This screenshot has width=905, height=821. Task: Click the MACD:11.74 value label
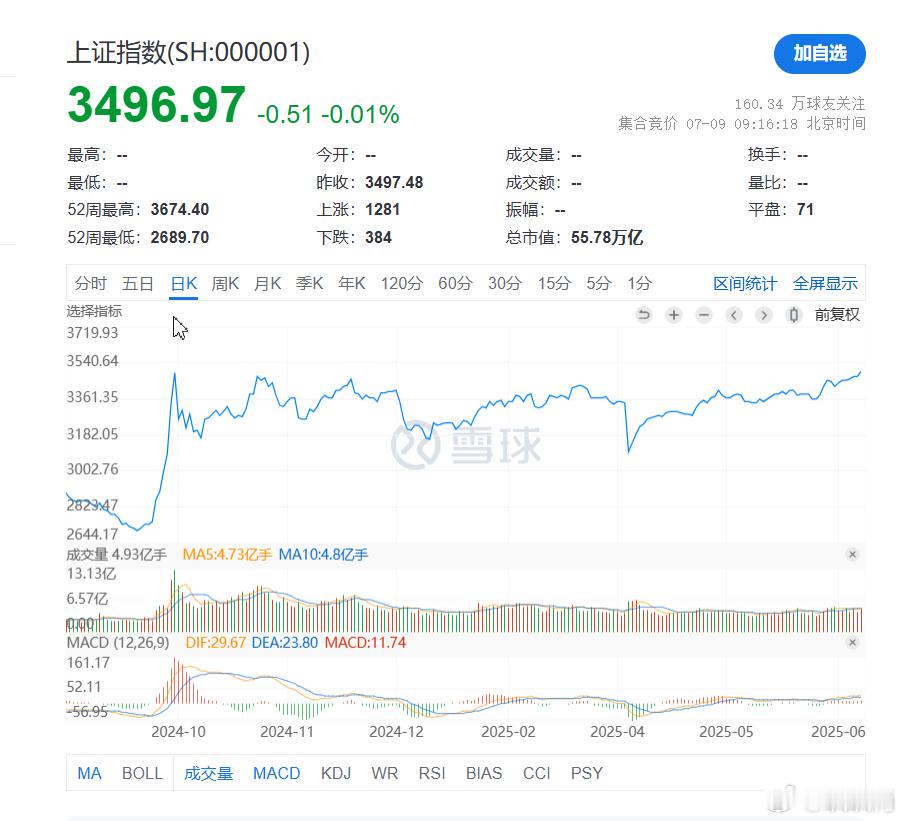365,643
